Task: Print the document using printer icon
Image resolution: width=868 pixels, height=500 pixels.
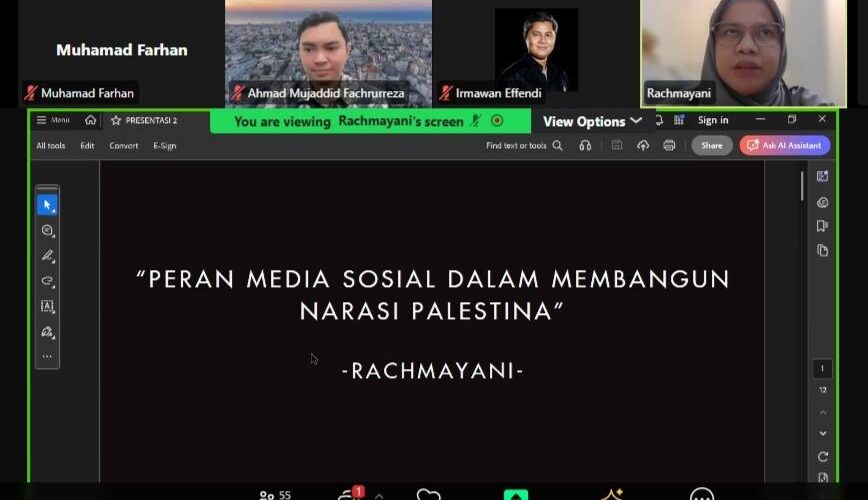Action: click(x=669, y=145)
